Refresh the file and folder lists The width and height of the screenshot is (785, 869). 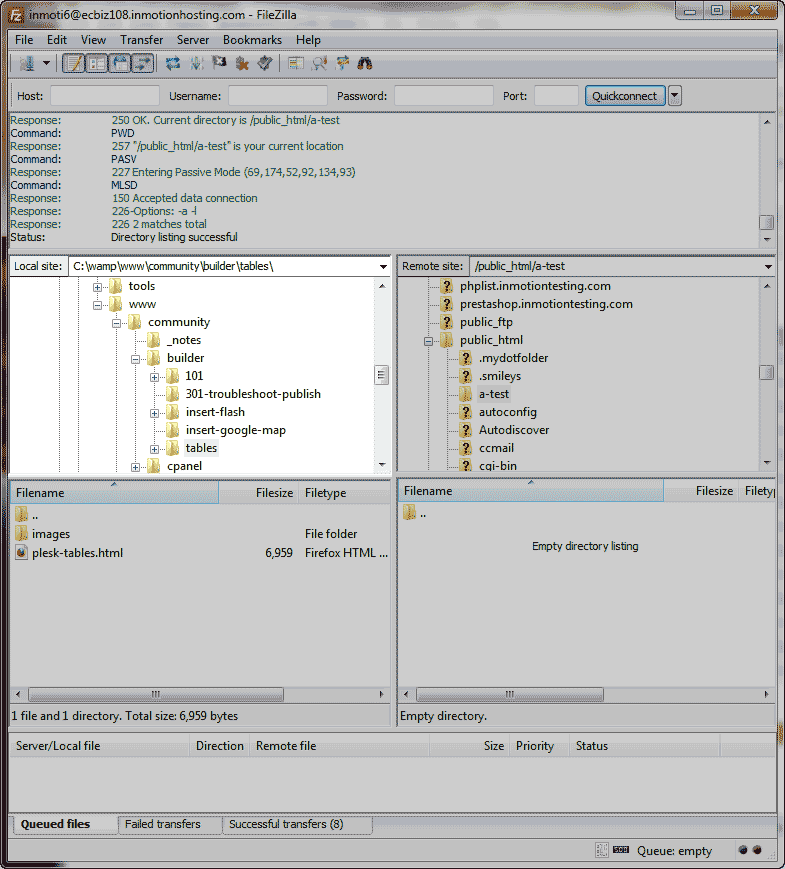pyautogui.click(x=173, y=63)
